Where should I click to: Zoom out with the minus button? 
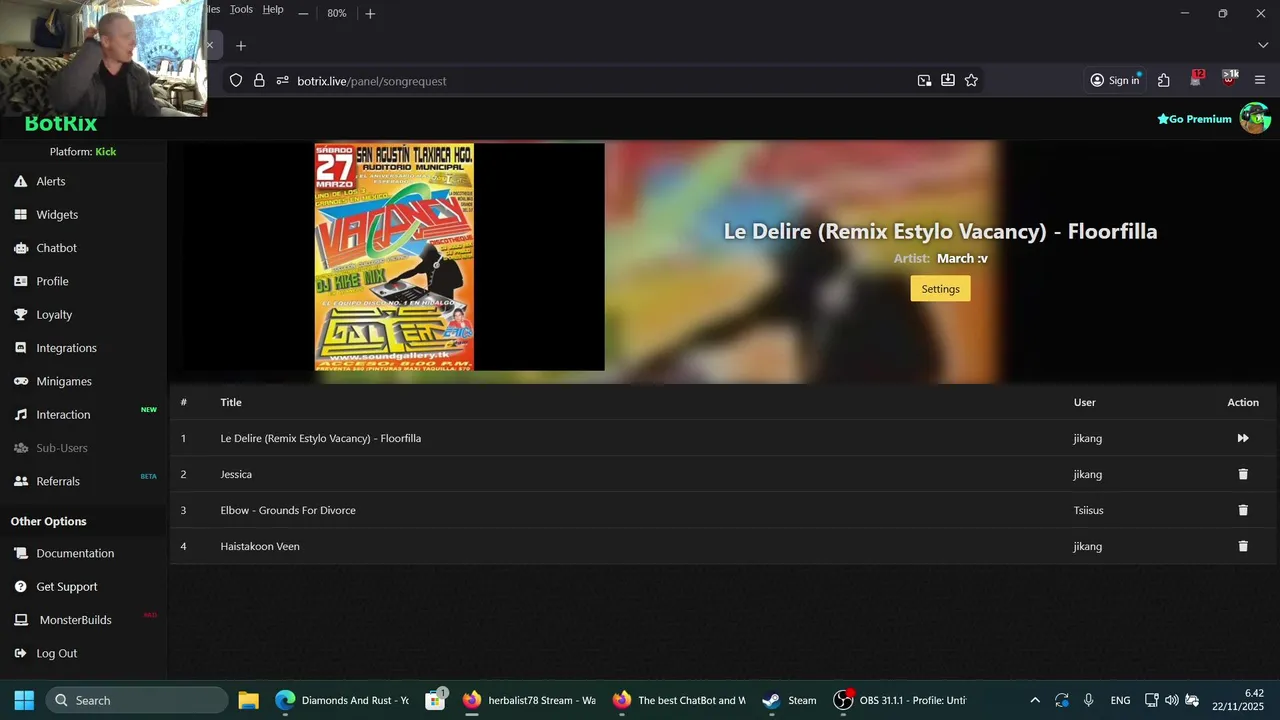(303, 13)
